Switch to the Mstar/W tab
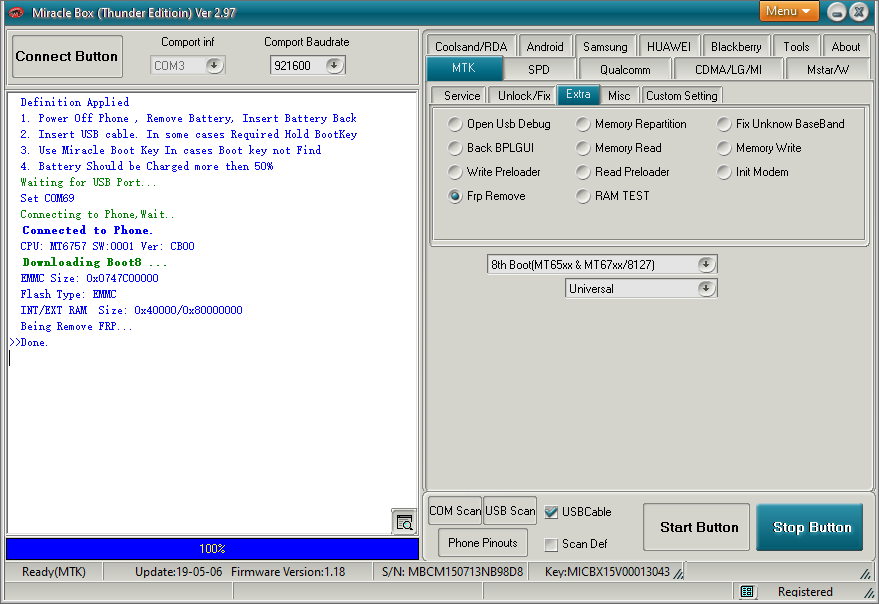The image size is (879, 604). point(828,70)
